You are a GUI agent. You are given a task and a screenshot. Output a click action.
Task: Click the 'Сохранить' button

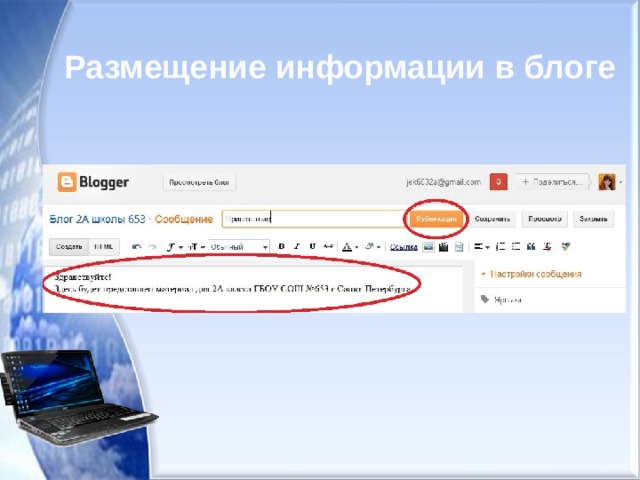coord(492,219)
